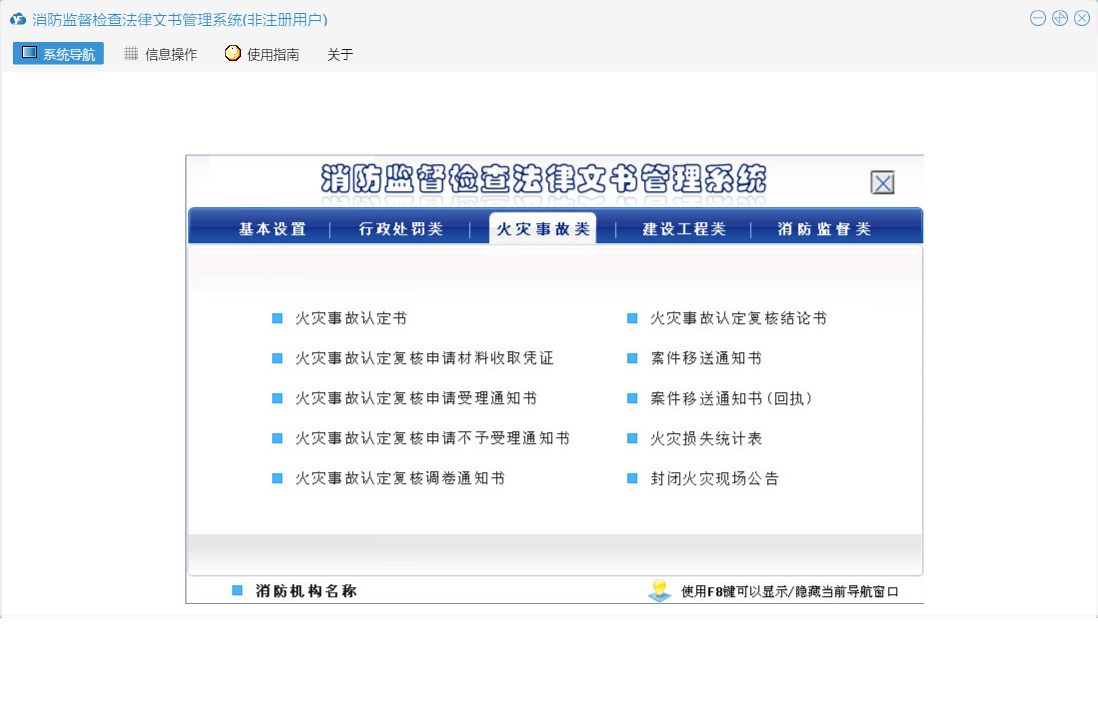Viewport: 1098px width, 719px height.
Task: Open the 消防监督类 tab
Action: point(824,229)
